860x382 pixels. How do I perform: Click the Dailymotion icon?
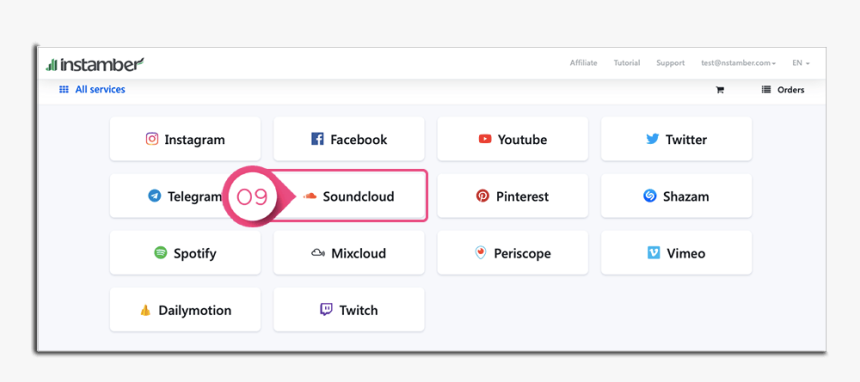145,310
